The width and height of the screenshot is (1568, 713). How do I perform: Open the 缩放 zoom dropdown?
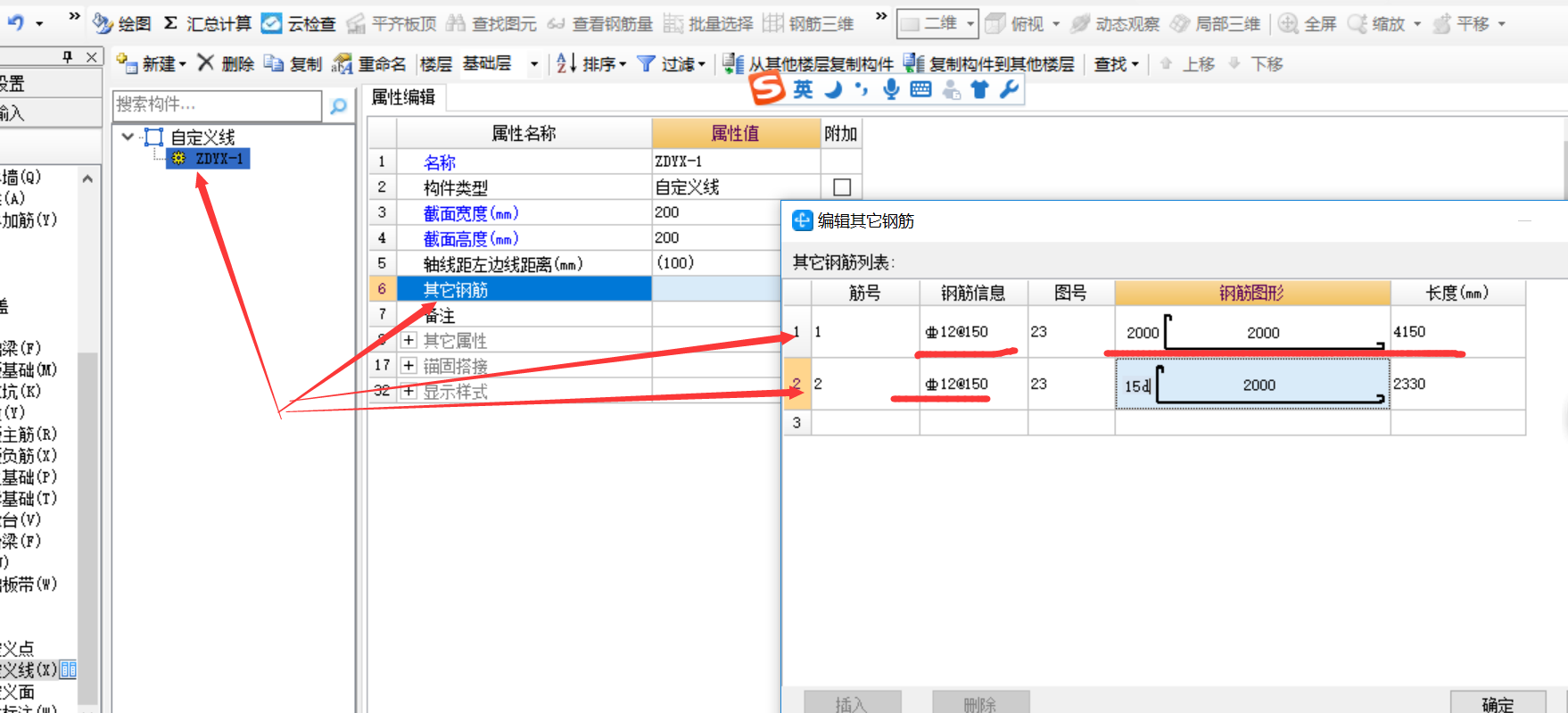coord(1417,24)
